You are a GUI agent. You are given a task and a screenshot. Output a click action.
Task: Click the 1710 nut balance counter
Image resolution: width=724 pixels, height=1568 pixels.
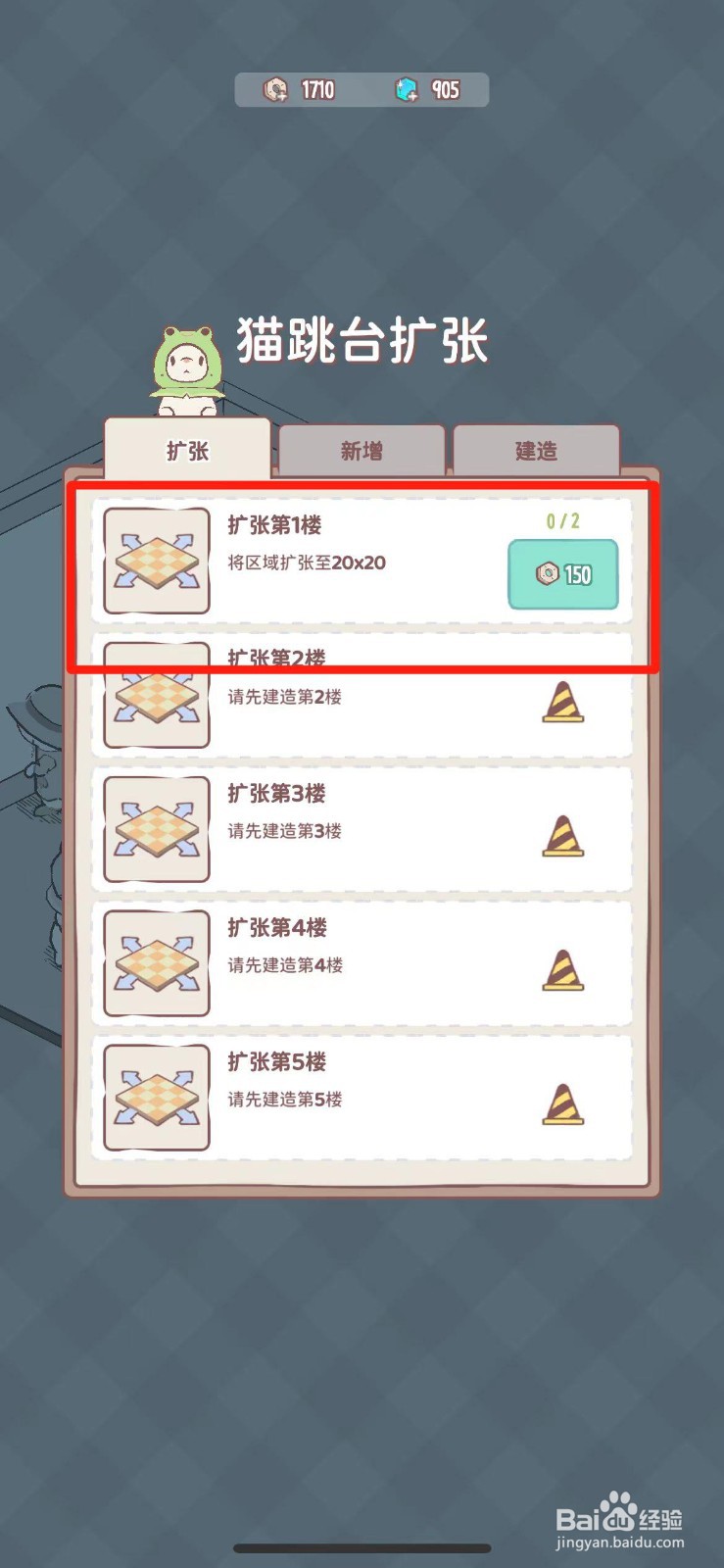pos(317,90)
